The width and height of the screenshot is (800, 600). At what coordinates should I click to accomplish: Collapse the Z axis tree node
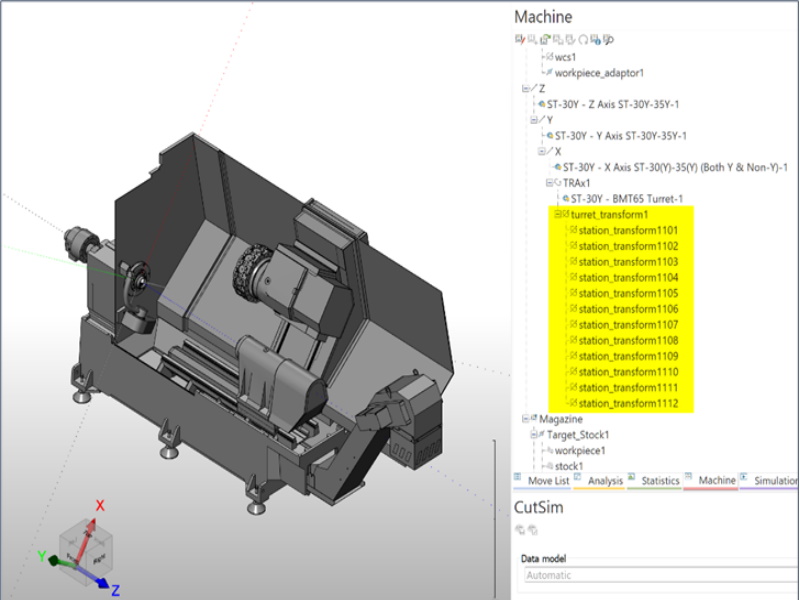525,89
